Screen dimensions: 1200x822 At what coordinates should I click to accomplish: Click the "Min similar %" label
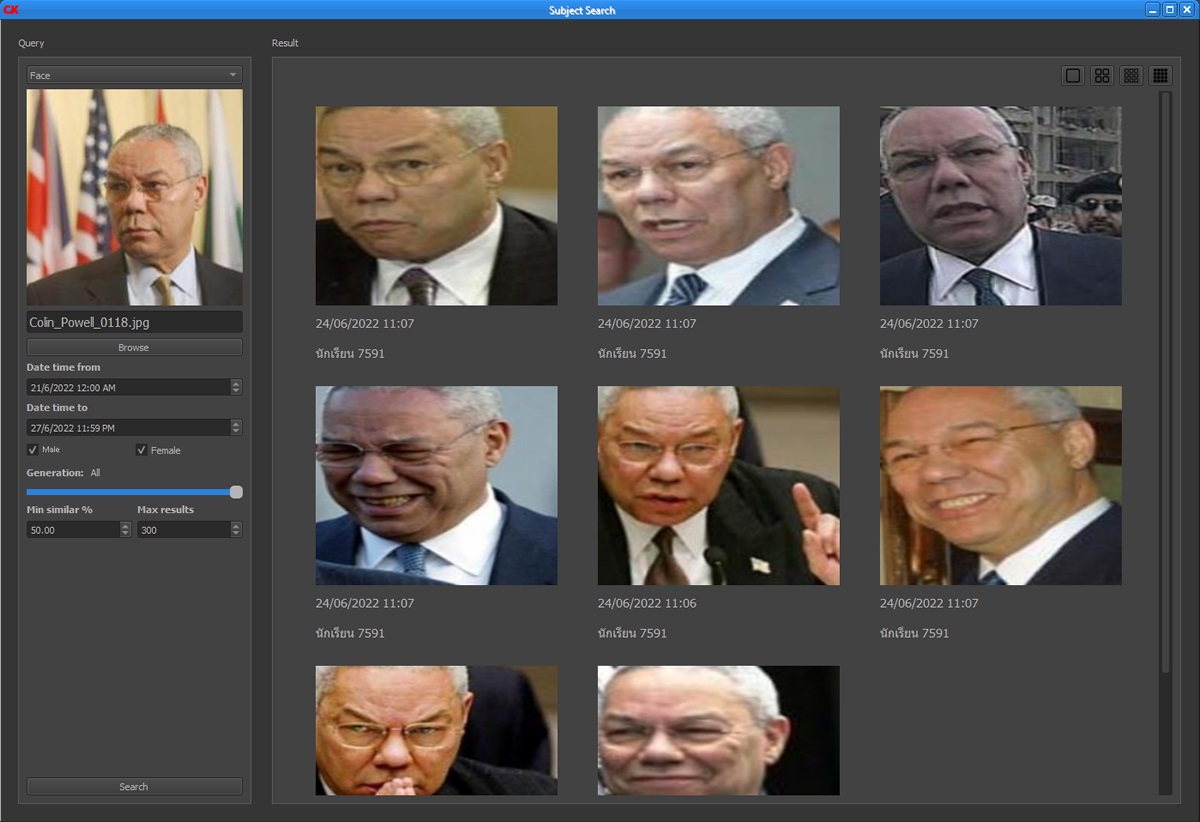click(59, 510)
